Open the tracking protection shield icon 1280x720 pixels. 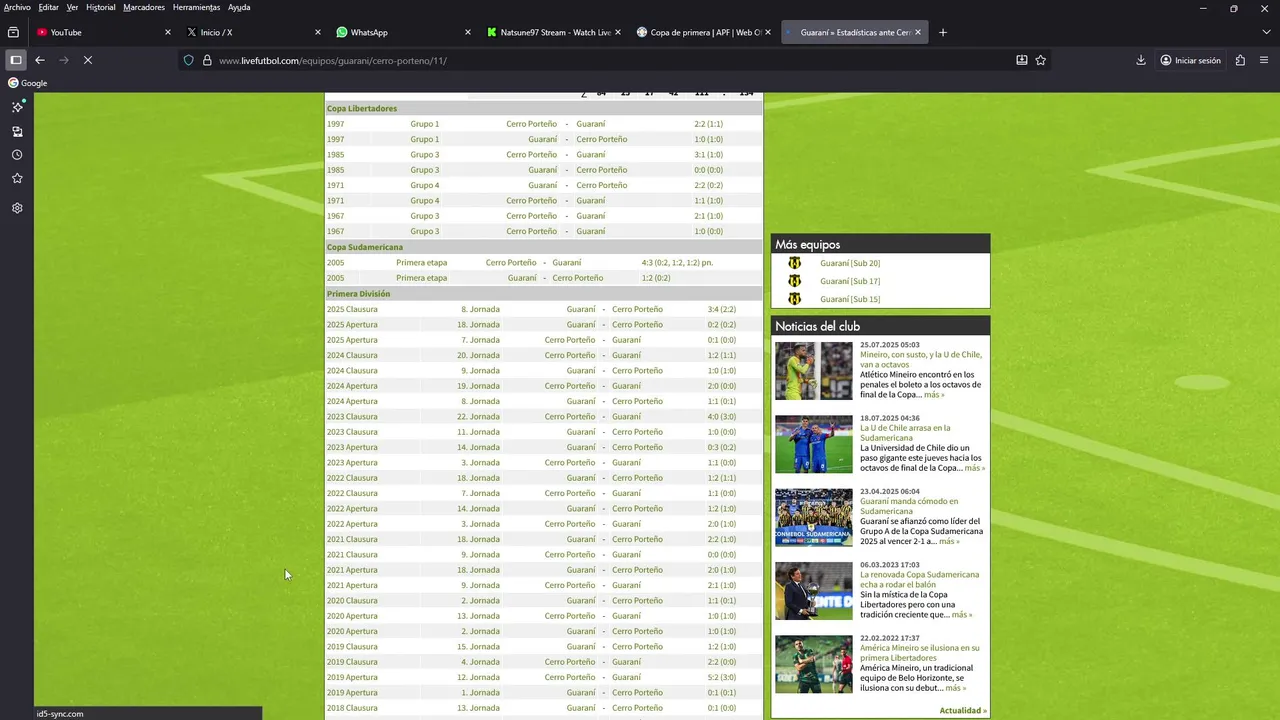coord(188,60)
